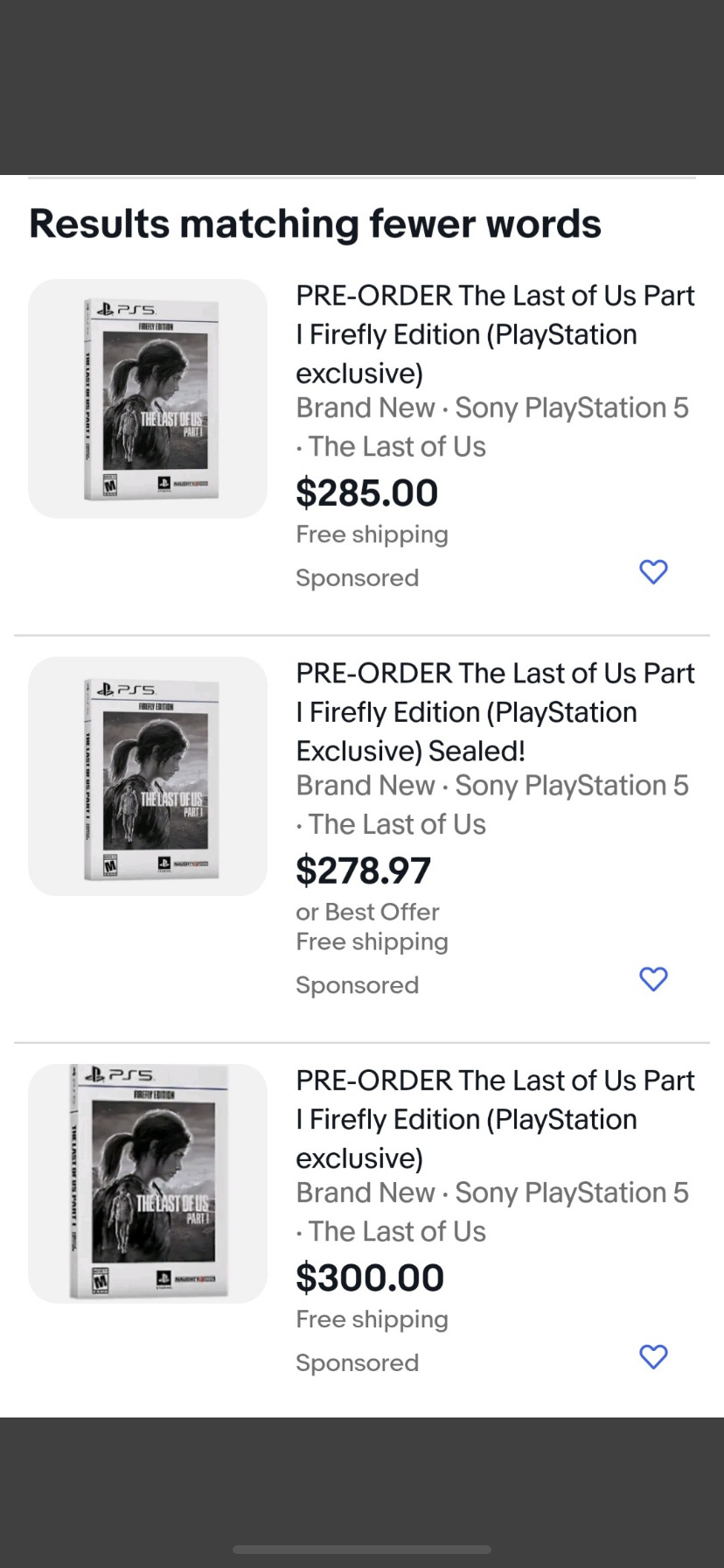
Task: Tap the home indicator bar at the bottom
Action: (362, 1550)
